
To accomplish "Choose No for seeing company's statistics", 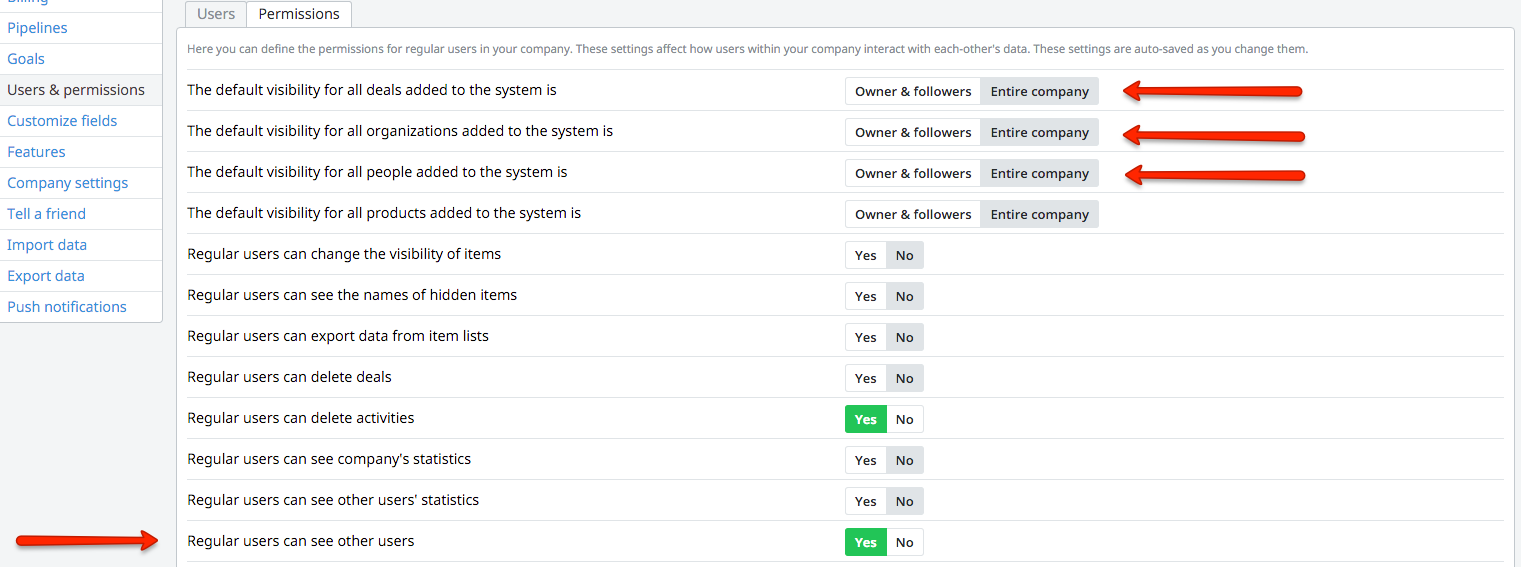I will 905,460.
